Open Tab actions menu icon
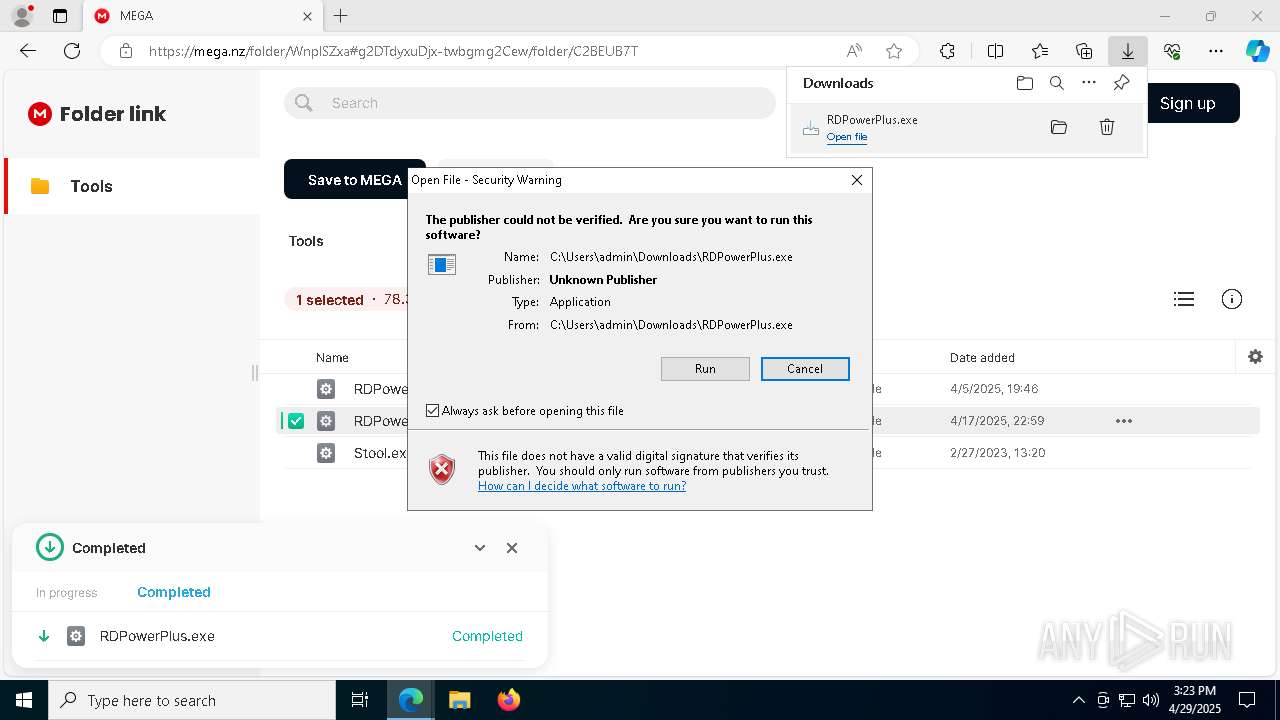The width and height of the screenshot is (1280, 720). point(60,16)
